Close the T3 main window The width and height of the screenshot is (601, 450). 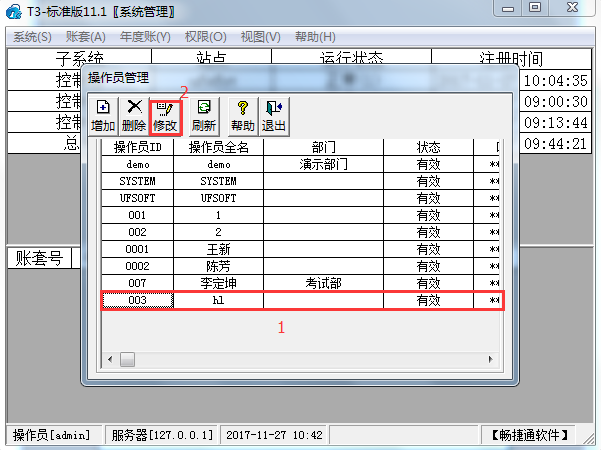coord(572,8)
